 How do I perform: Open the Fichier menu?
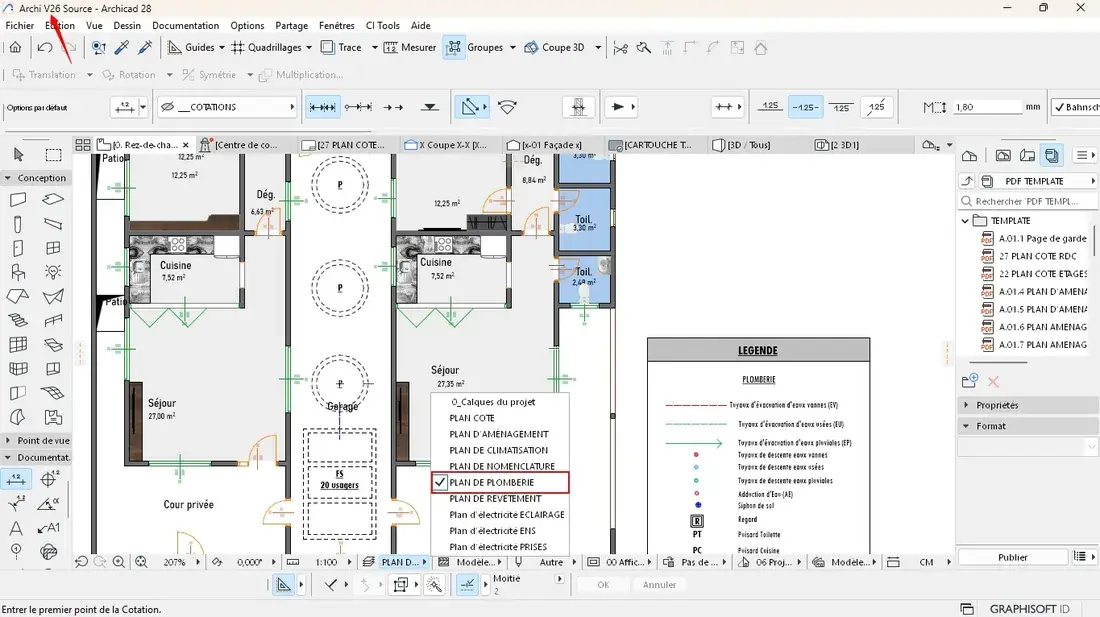(20, 25)
